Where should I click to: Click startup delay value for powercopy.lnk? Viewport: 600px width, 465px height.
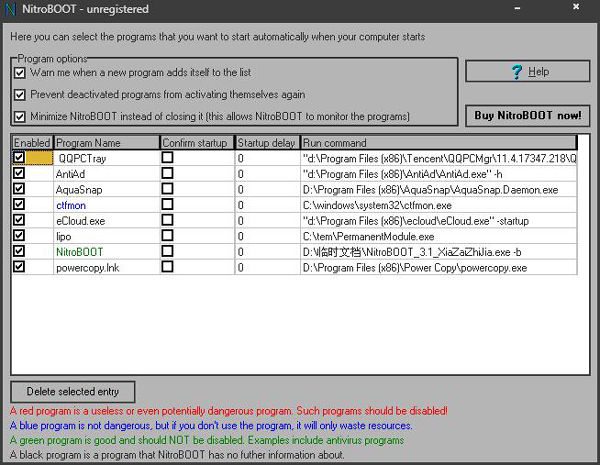tap(240, 268)
